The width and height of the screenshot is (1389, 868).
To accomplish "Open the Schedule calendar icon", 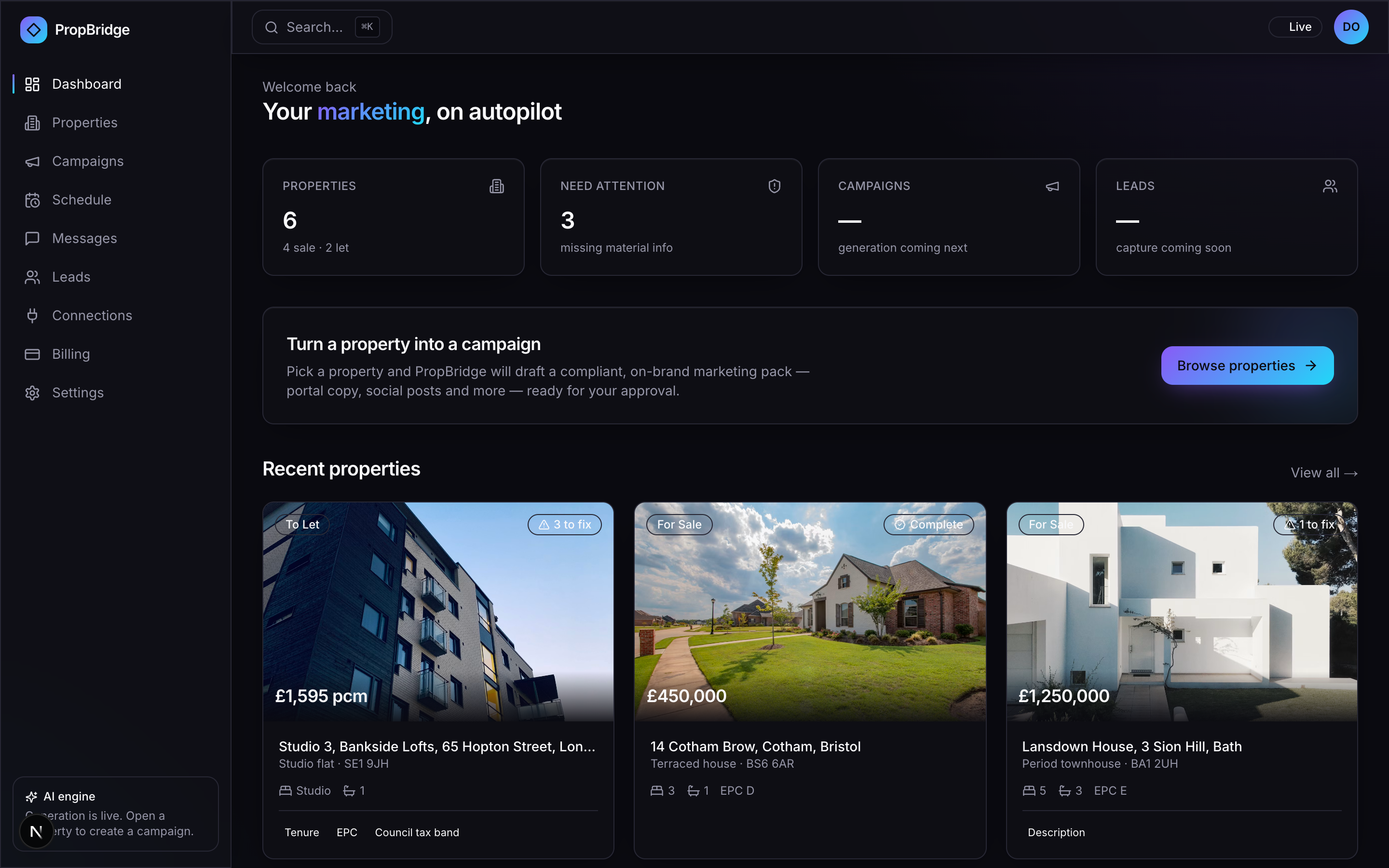I will tap(32, 200).
